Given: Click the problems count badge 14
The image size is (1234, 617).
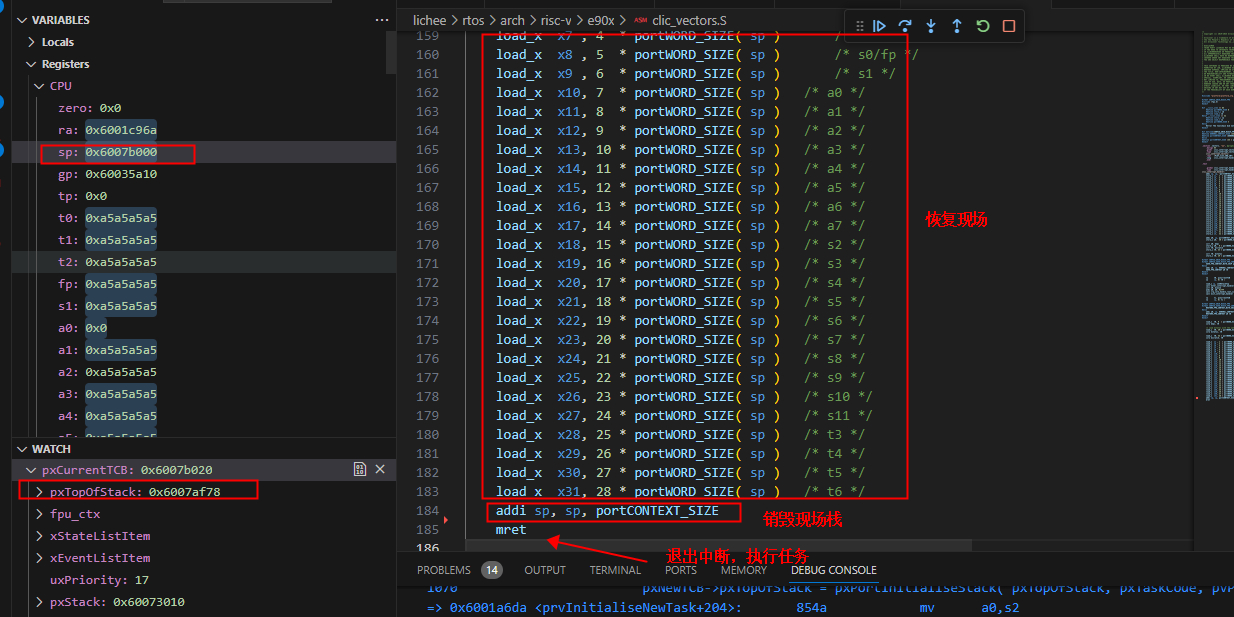Looking at the screenshot, I should pos(492,570).
